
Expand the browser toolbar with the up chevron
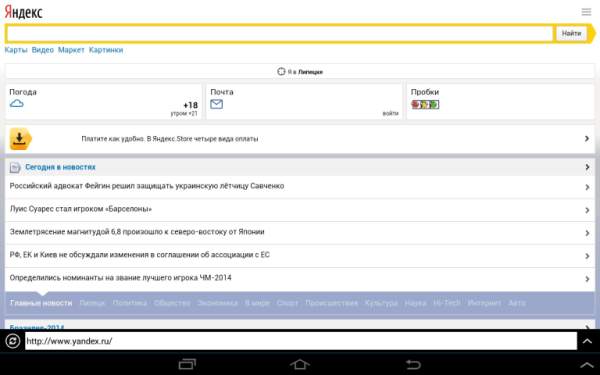[587, 341]
